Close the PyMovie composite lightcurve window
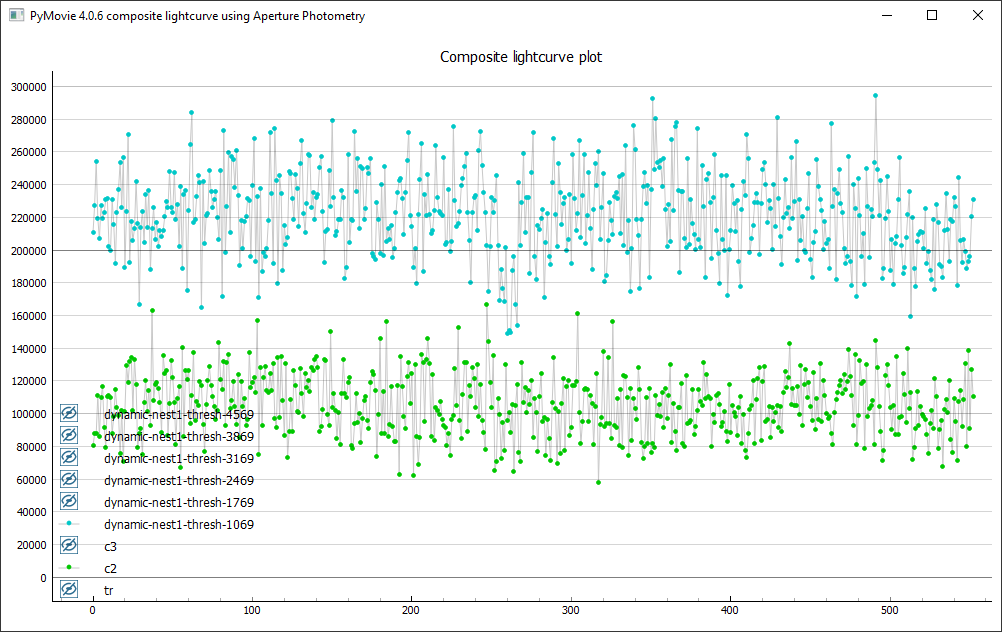Viewport: 1002px width, 632px height. click(977, 16)
